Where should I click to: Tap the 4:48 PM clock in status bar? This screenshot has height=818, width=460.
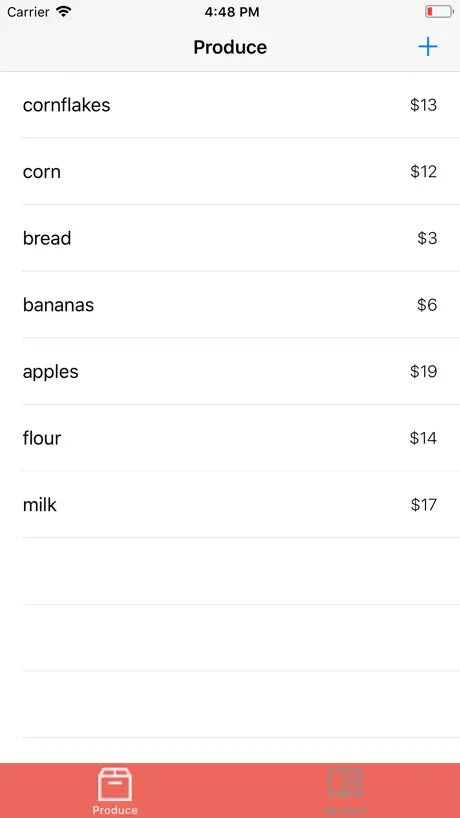point(232,12)
